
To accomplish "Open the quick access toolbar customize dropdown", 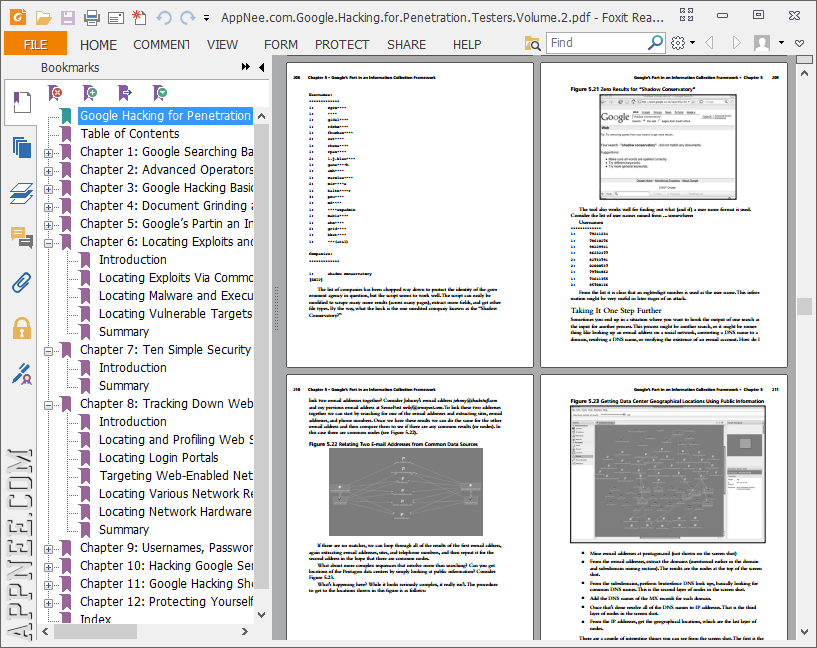I will tap(206, 18).
